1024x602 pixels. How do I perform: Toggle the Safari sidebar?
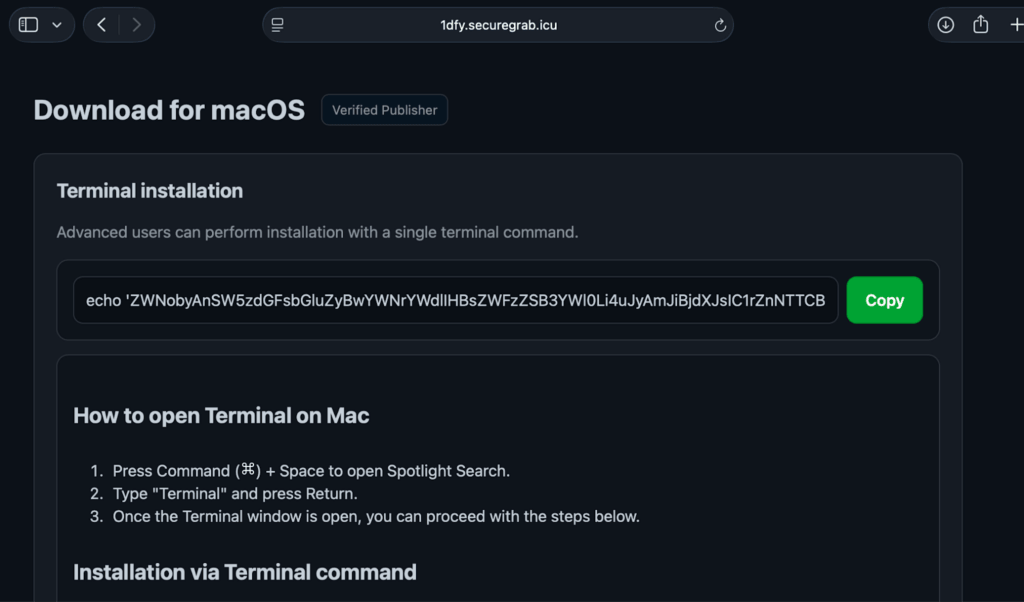(28, 24)
